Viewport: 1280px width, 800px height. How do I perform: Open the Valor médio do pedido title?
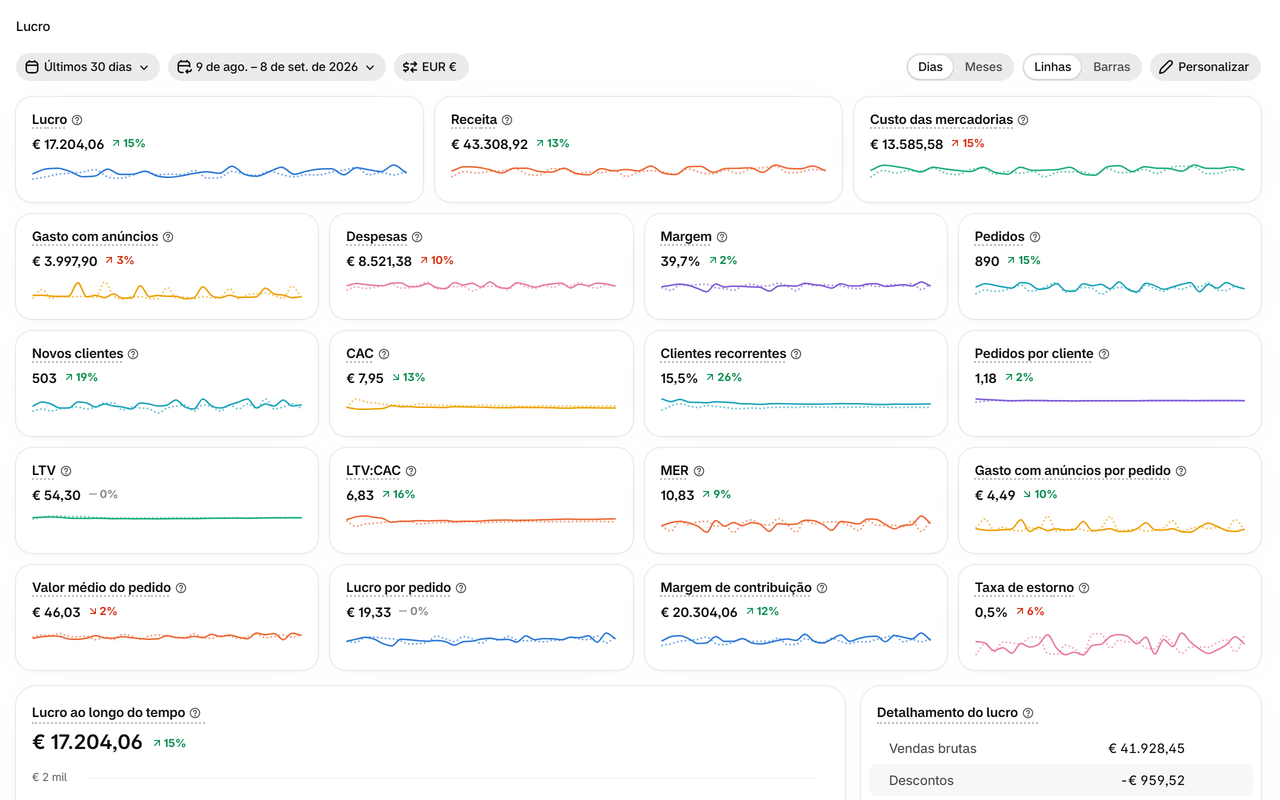(x=101, y=588)
